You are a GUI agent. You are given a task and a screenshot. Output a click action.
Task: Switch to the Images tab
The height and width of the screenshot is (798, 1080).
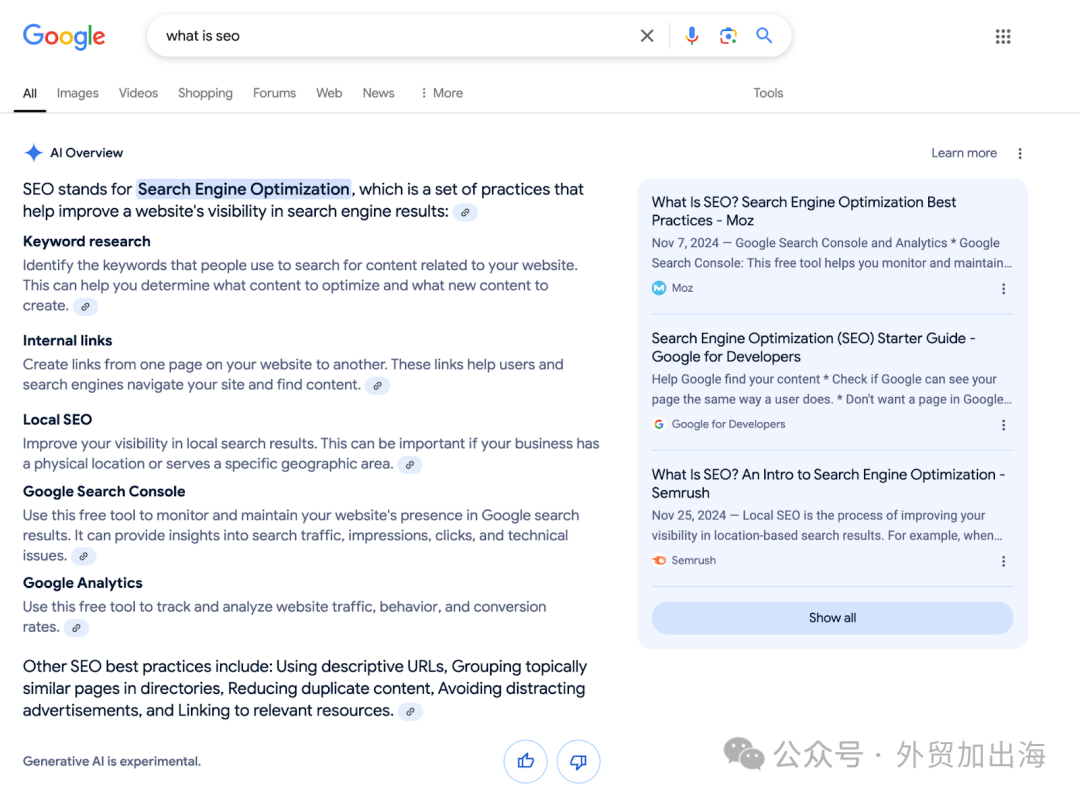[78, 93]
